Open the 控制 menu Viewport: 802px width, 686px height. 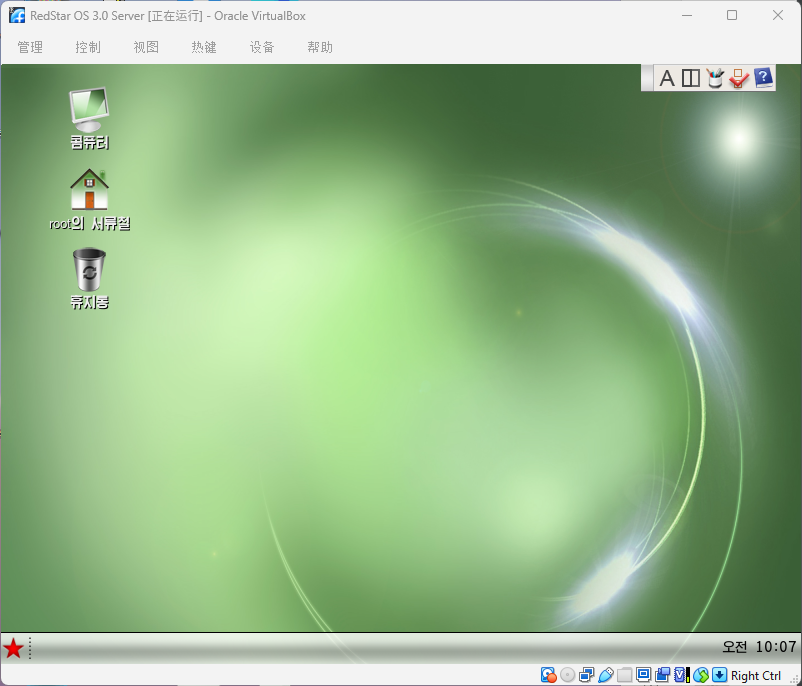point(88,47)
